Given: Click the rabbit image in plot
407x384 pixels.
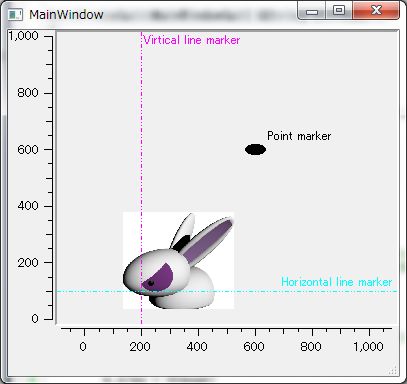Looking at the screenshot, I should click(x=178, y=260).
